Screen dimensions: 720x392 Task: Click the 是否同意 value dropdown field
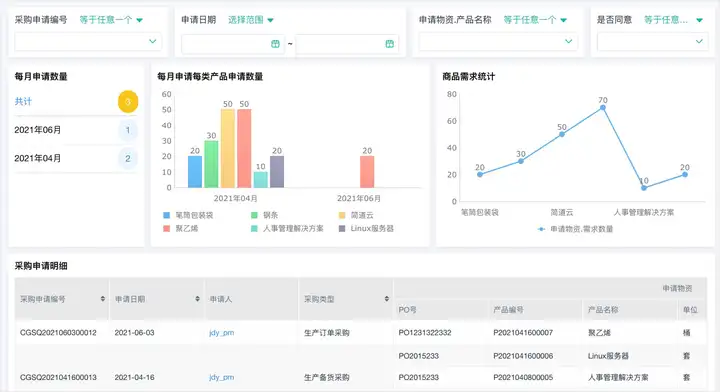pos(652,41)
